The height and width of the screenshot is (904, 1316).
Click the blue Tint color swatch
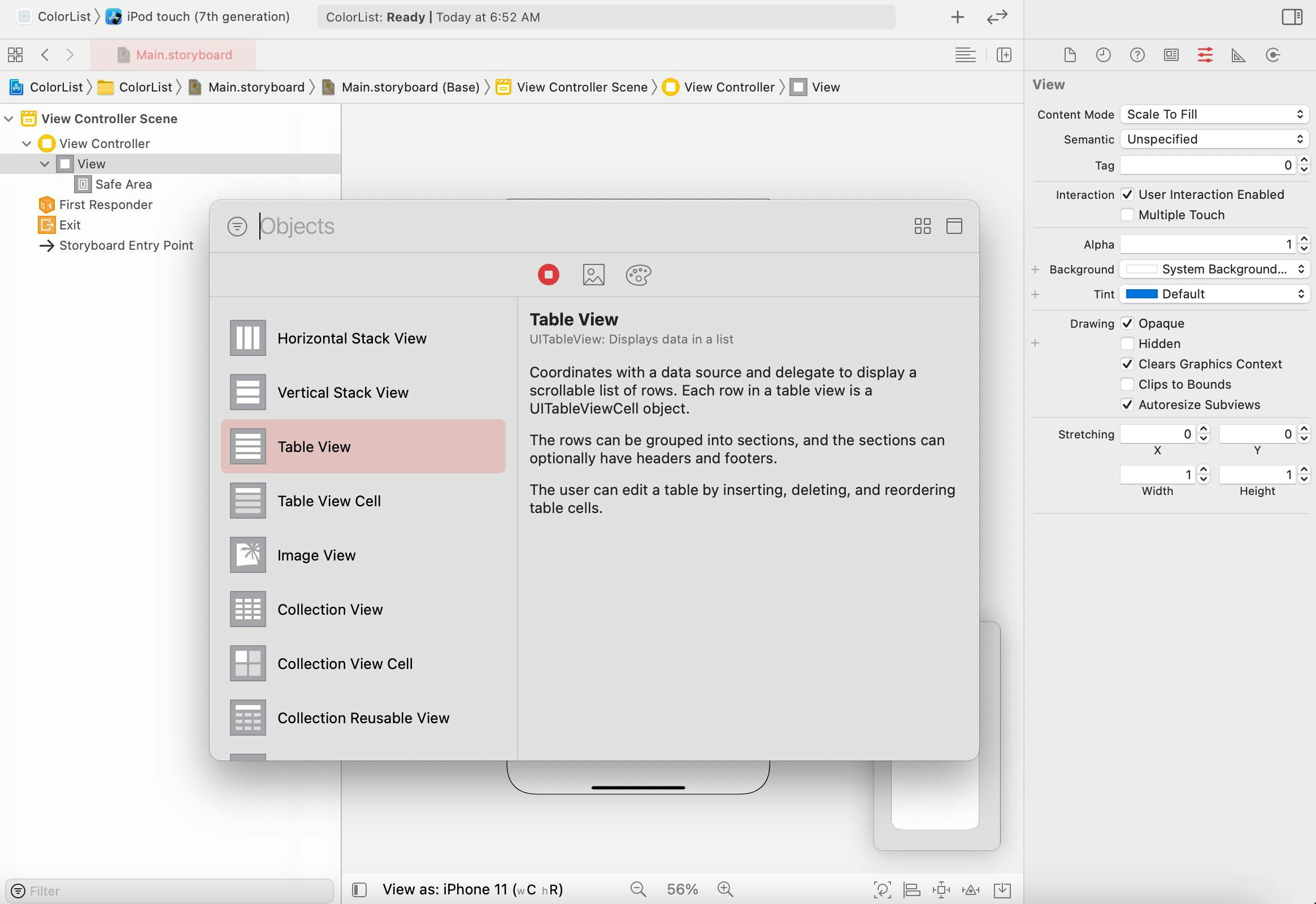(x=1141, y=294)
